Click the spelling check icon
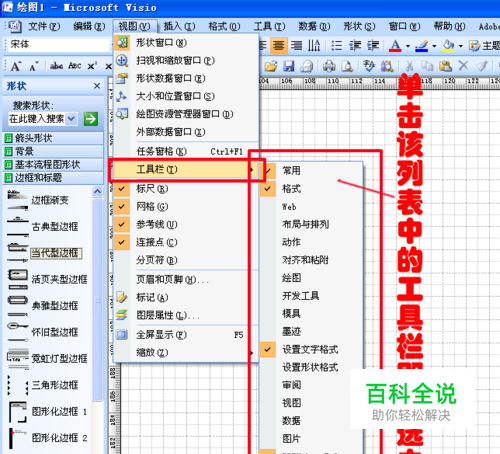This screenshot has width=500, height=454. (369, 66)
